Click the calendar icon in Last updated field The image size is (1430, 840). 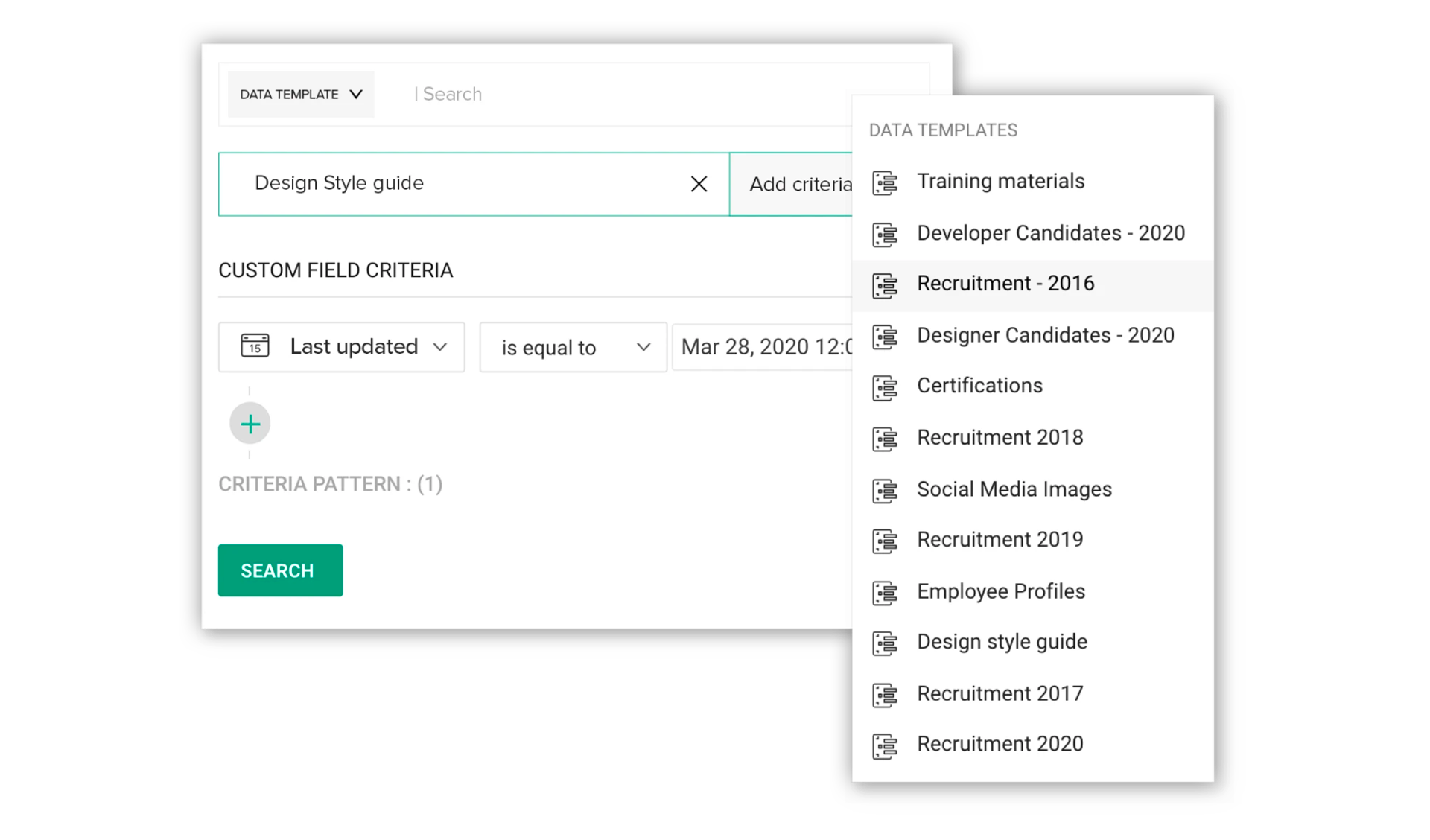pos(255,346)
